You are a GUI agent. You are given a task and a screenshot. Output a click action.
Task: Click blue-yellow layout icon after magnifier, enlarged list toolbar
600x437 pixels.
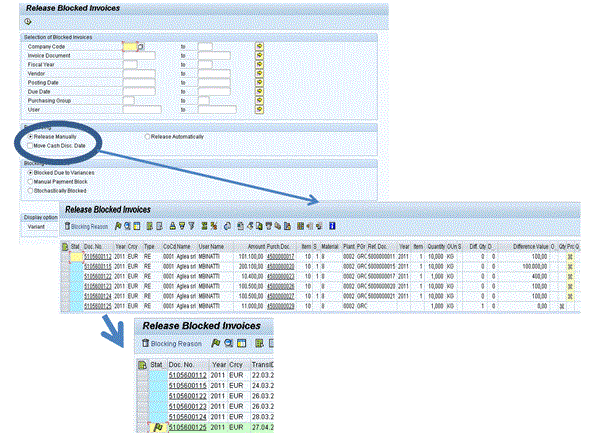[241, 343]
